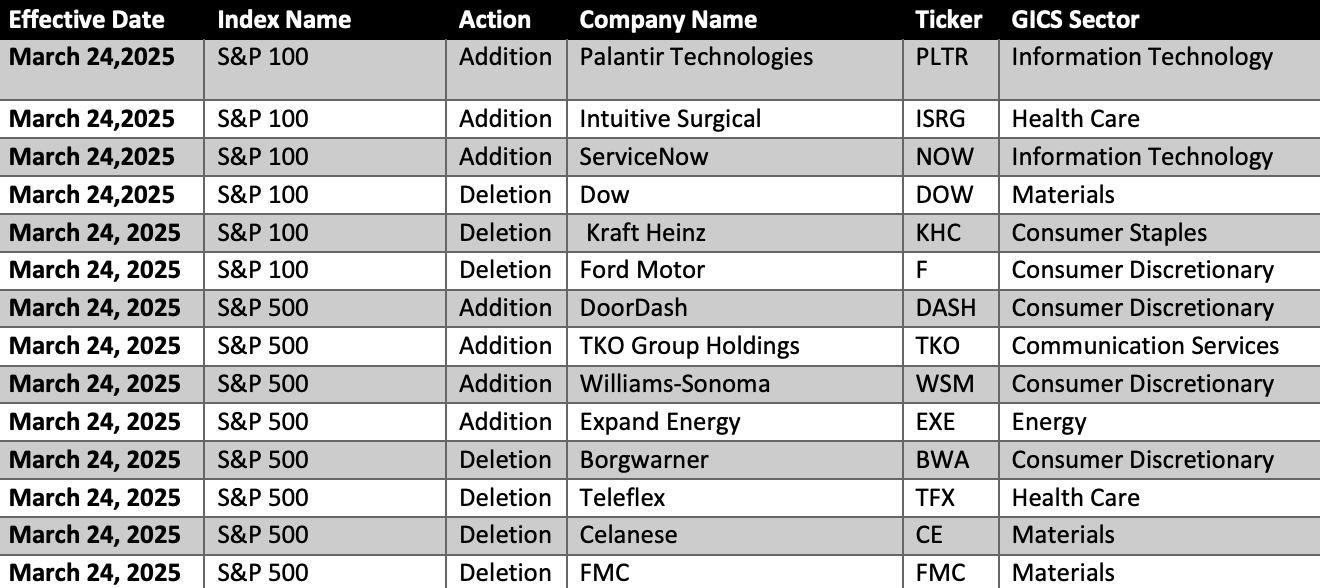Select the PLTR ticker cell
Image resolution: width=1320 pixels, height=588 pixels.
pyautogui.click(x=950, y=70)
